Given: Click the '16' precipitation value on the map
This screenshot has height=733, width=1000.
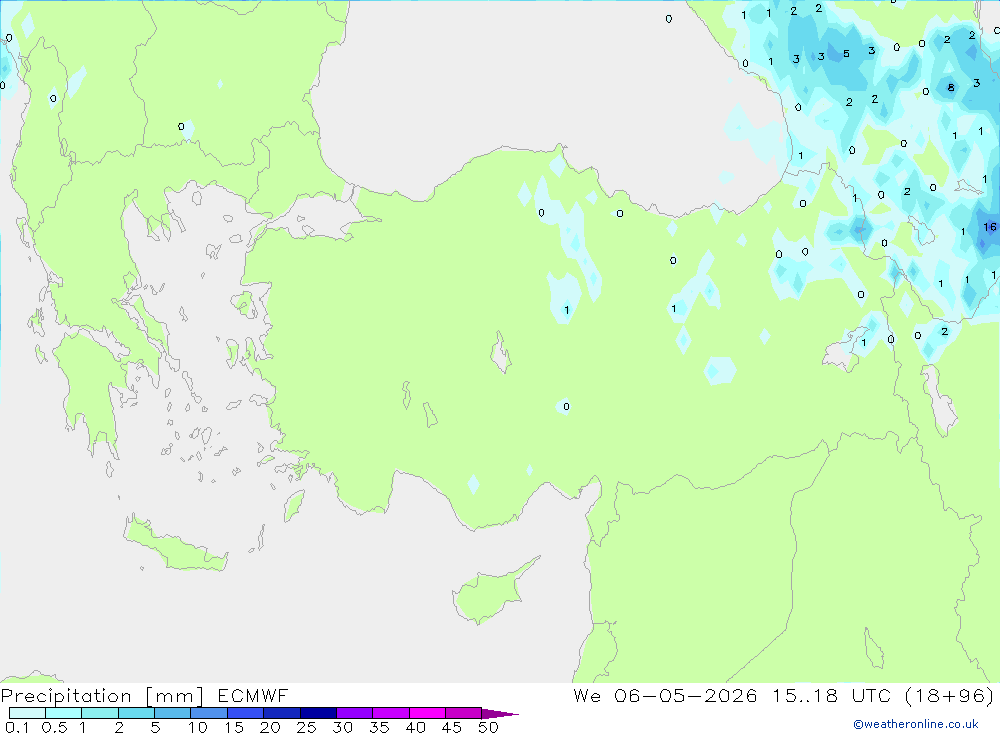Looking at the screenshot, I should click(989, 226).
